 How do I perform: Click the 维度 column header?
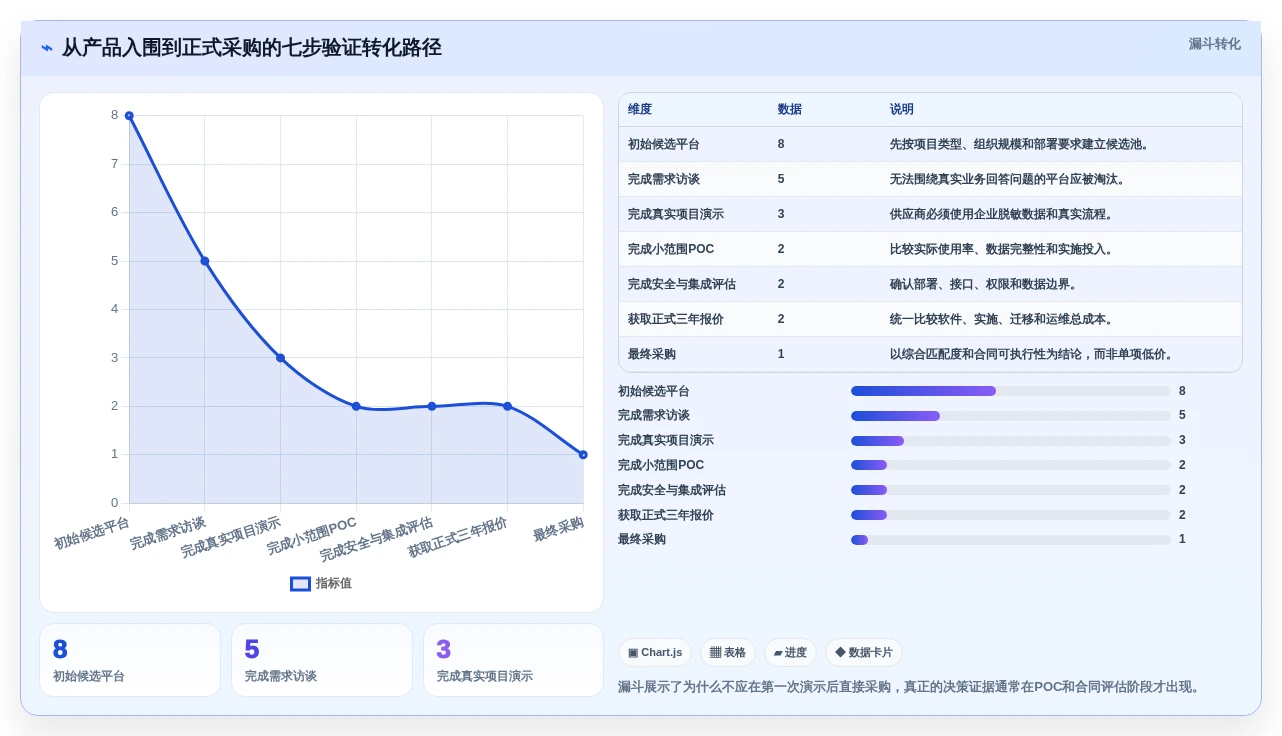pyautogui.click(x=640, y=110)
